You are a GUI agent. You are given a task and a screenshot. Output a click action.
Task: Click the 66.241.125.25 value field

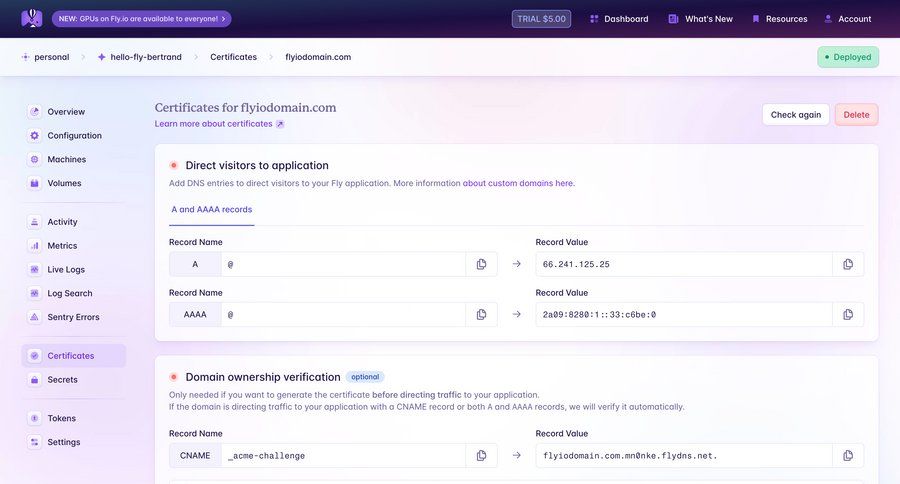(x=684, y=264)
